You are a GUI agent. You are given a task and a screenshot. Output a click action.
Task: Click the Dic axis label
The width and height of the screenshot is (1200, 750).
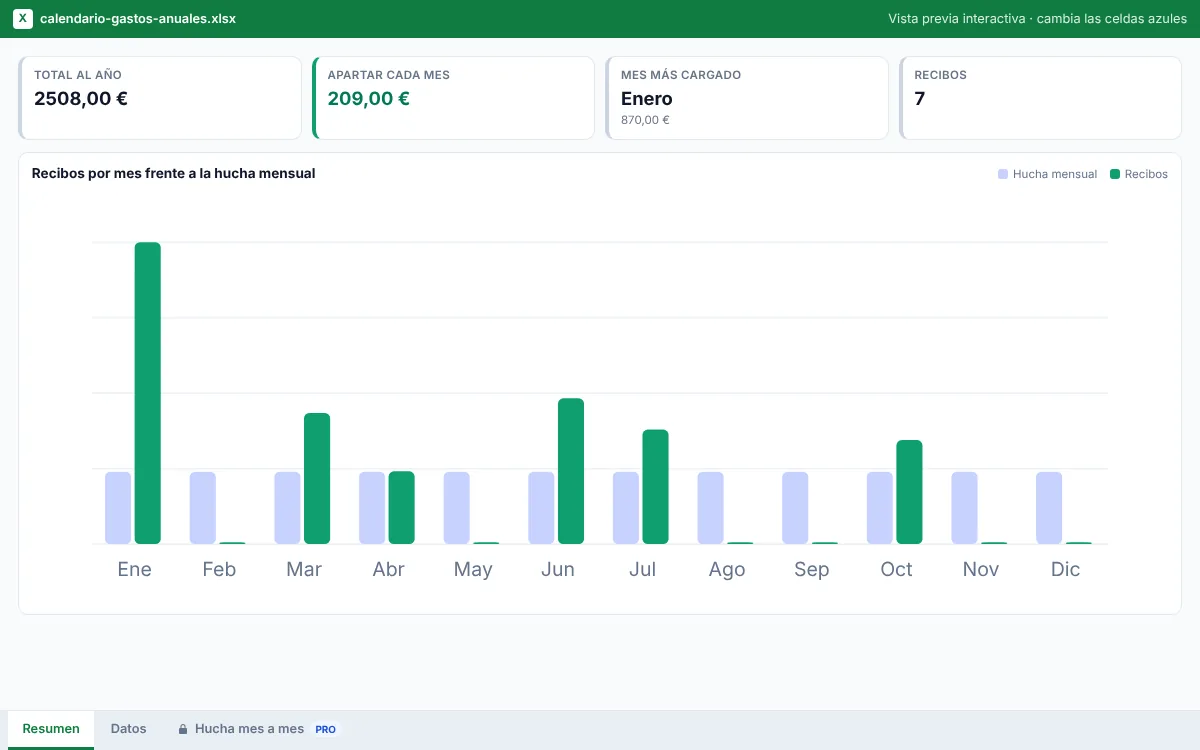point(1066,569)
